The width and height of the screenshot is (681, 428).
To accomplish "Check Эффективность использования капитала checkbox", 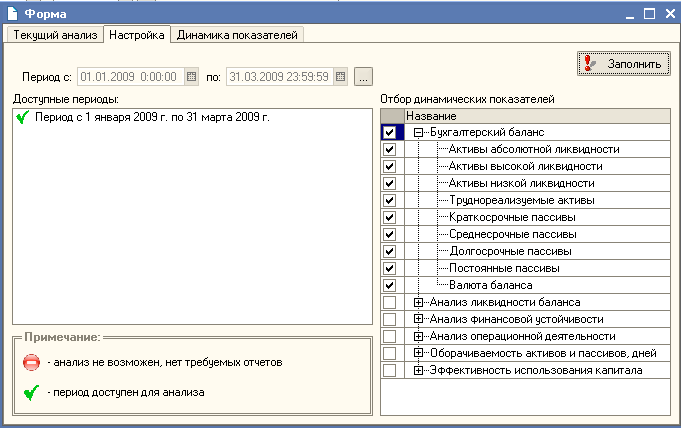I will [390, 370].
